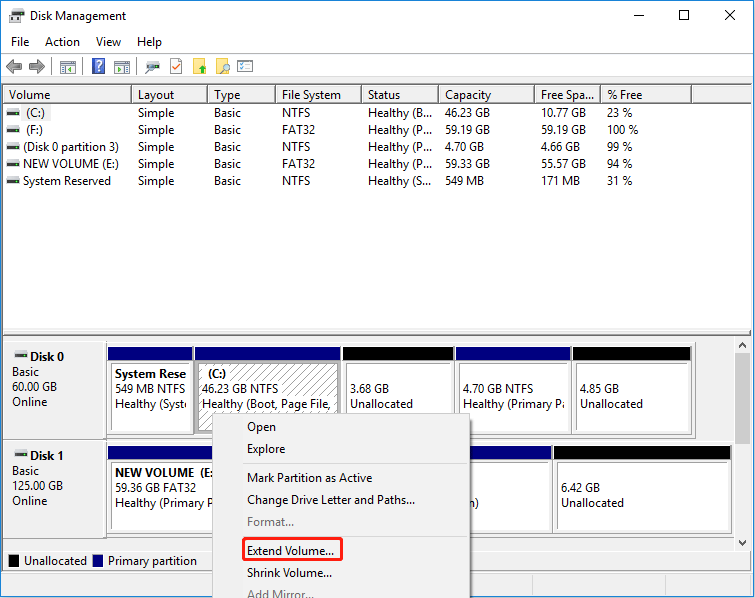Click drive icon beside System Reserved row
The width and height of the screenshot is (755, 598).
point(13,181)
